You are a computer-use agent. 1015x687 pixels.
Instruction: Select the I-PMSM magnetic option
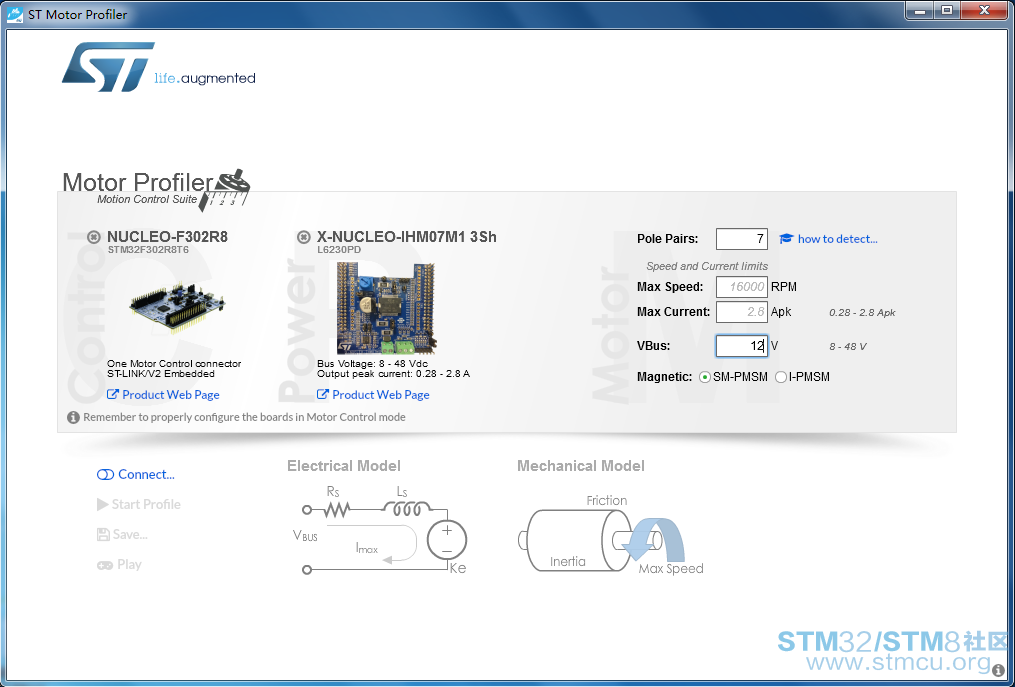[781, 377]
